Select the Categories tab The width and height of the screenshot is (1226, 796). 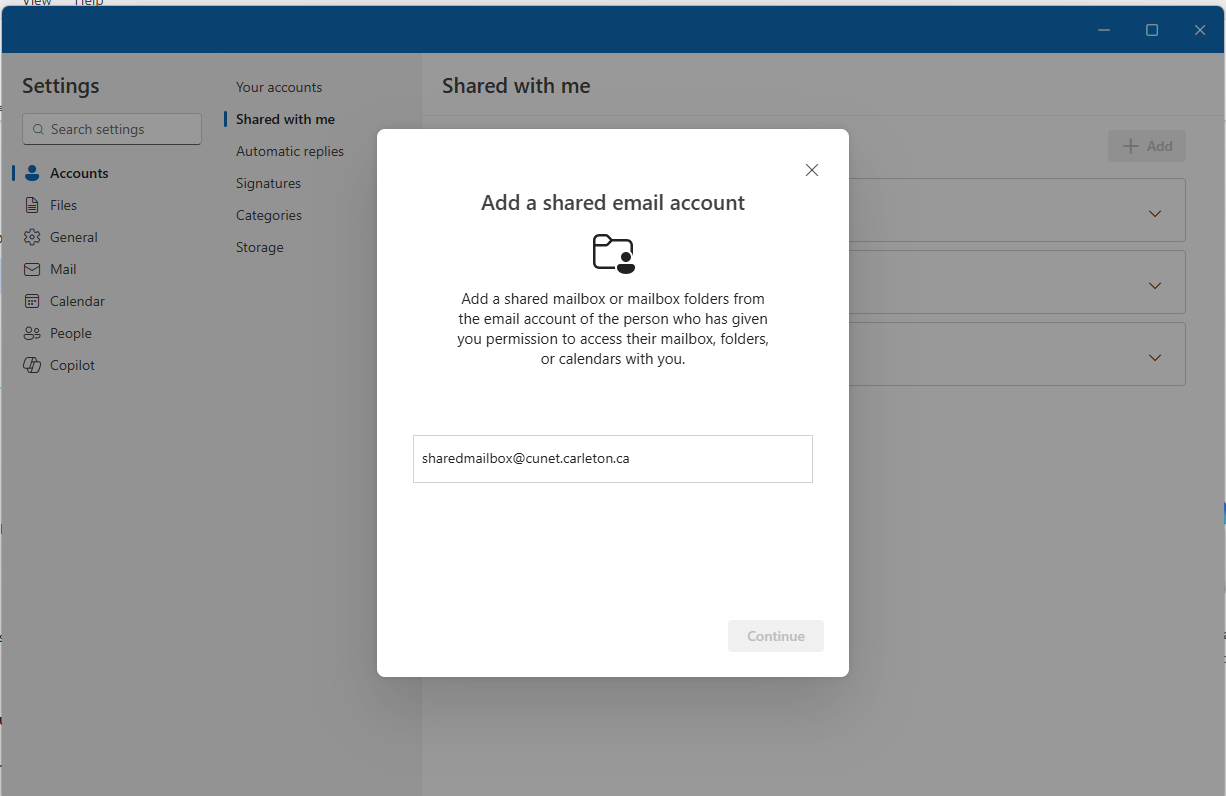[x=269, y=215]
